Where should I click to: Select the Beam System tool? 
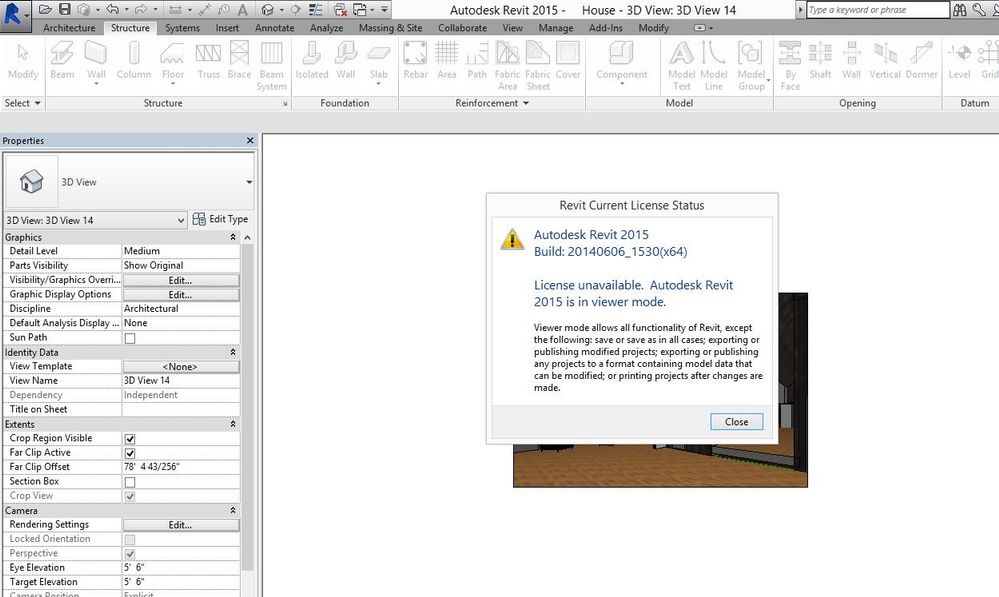(x=271, y=66)
